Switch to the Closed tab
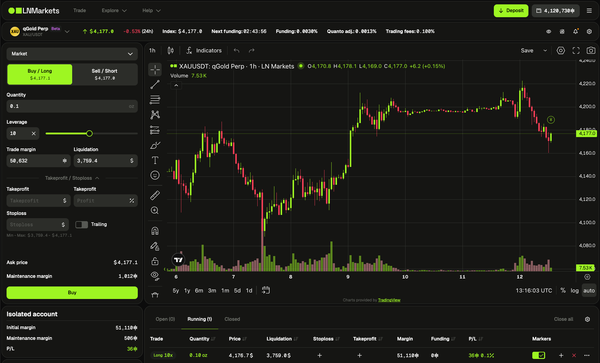Viewport: 600px width, 363px height. point(232,319)
